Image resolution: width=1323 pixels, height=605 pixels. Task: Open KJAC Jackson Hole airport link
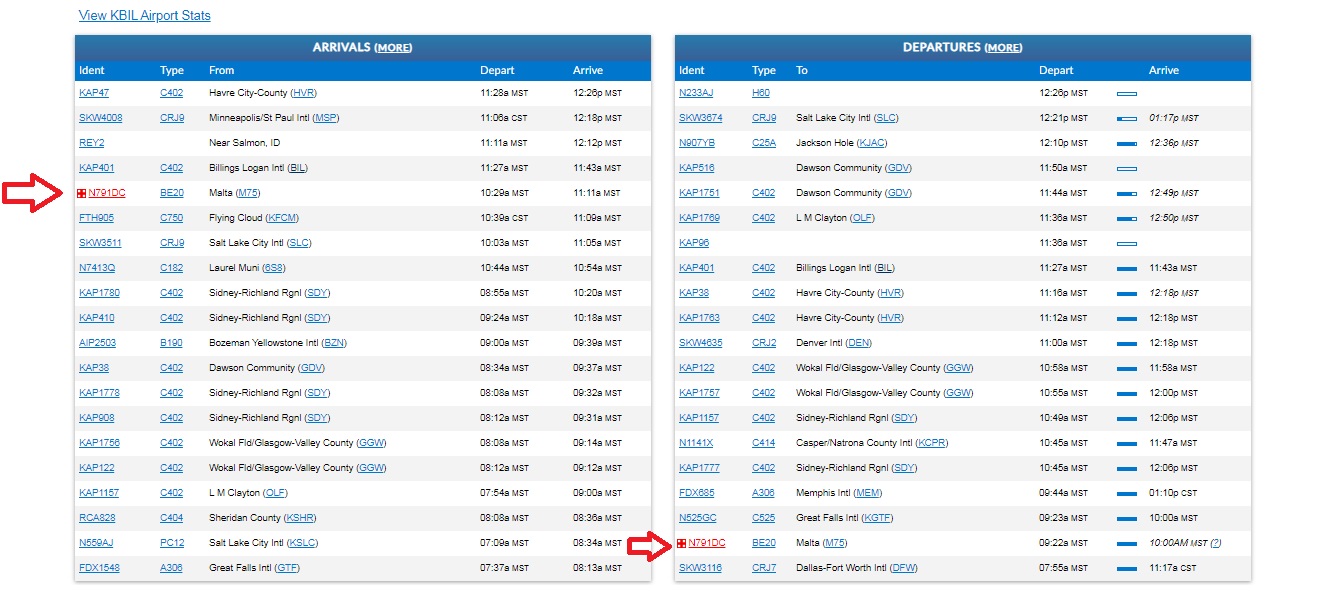(870, 143)
